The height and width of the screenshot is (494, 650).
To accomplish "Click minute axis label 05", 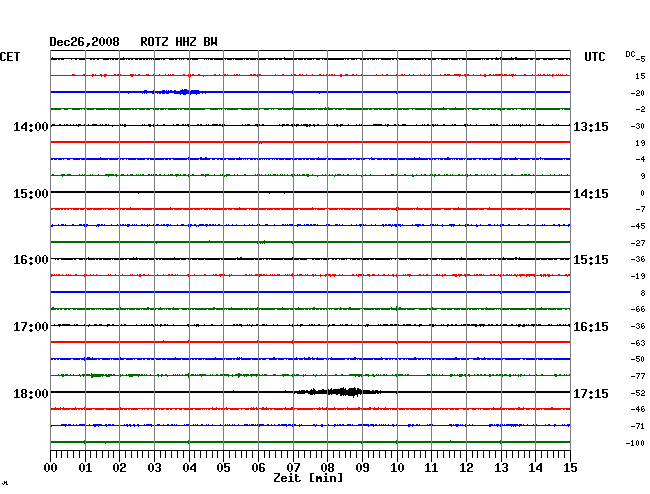I will [223, 468].
